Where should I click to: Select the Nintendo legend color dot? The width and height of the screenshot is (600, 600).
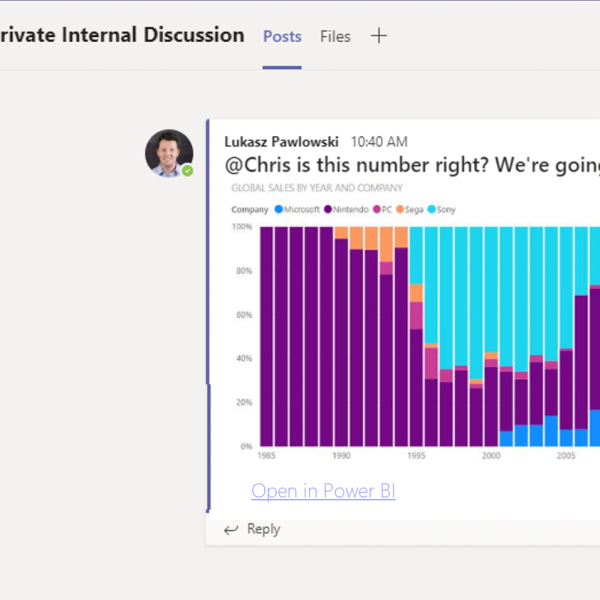(x=328, y=209)
